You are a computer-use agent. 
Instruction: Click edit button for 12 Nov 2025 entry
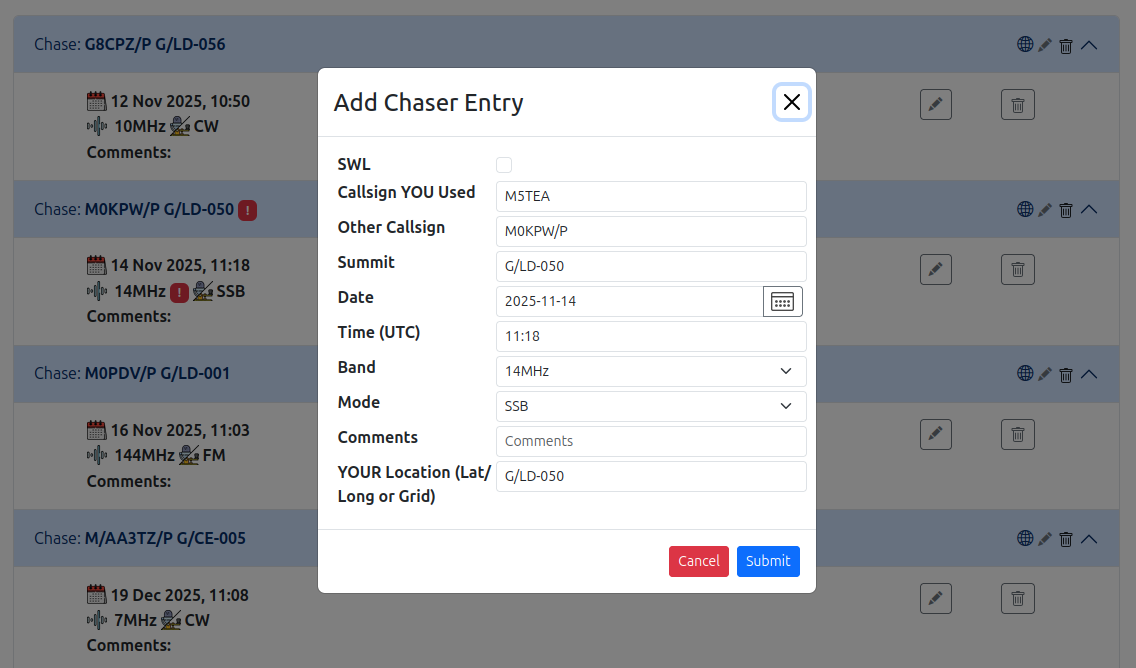coord(935,104)
